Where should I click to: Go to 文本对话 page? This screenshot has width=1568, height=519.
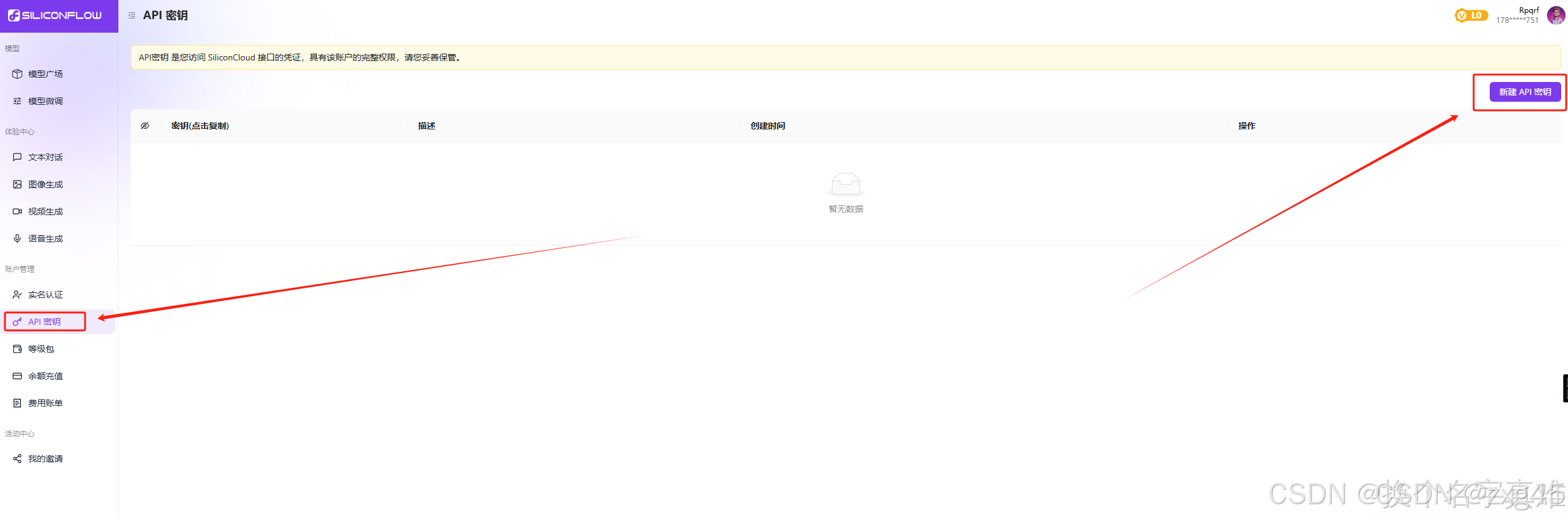click(59, 157)
